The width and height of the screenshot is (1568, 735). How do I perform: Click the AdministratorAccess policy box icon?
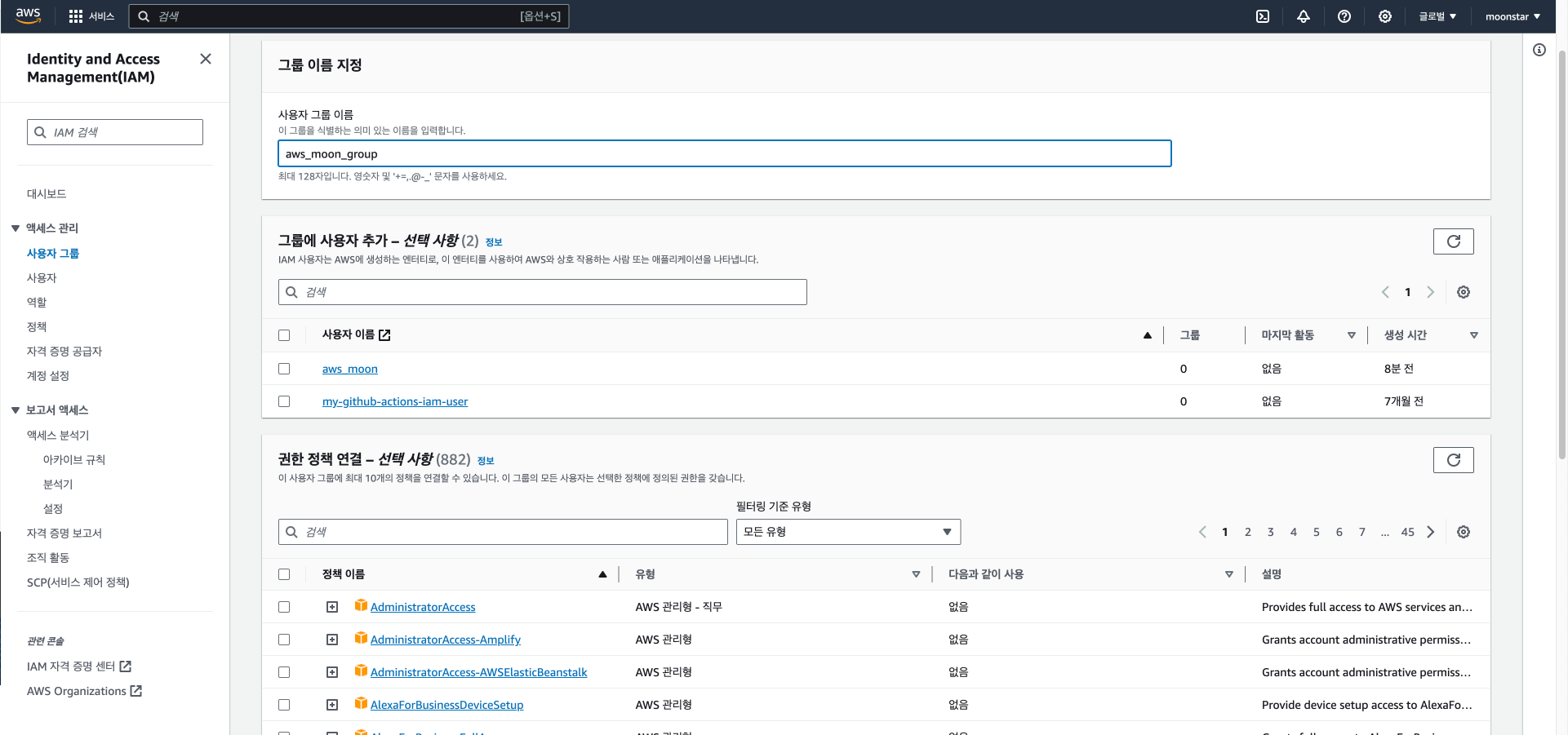[361, 605]
